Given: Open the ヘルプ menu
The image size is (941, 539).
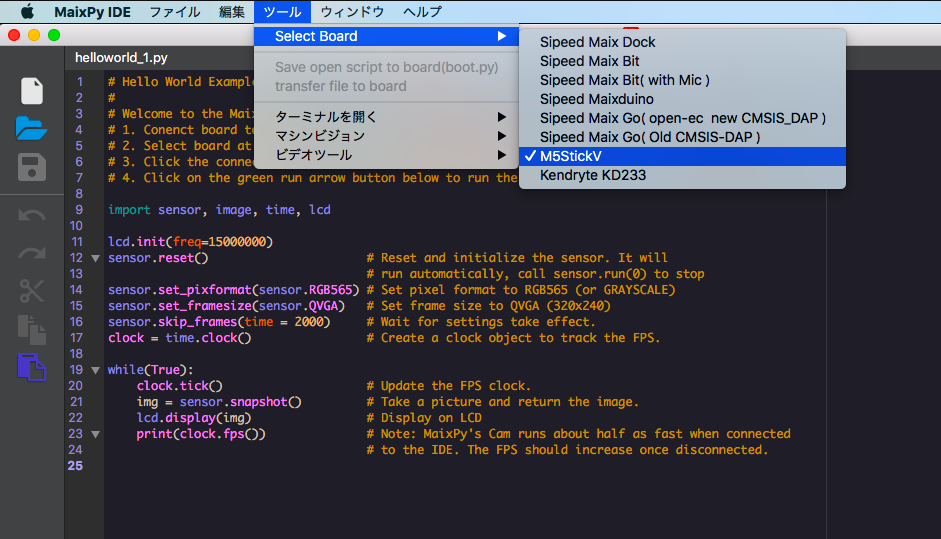Looking at the screenshot, I should point(422,11).
